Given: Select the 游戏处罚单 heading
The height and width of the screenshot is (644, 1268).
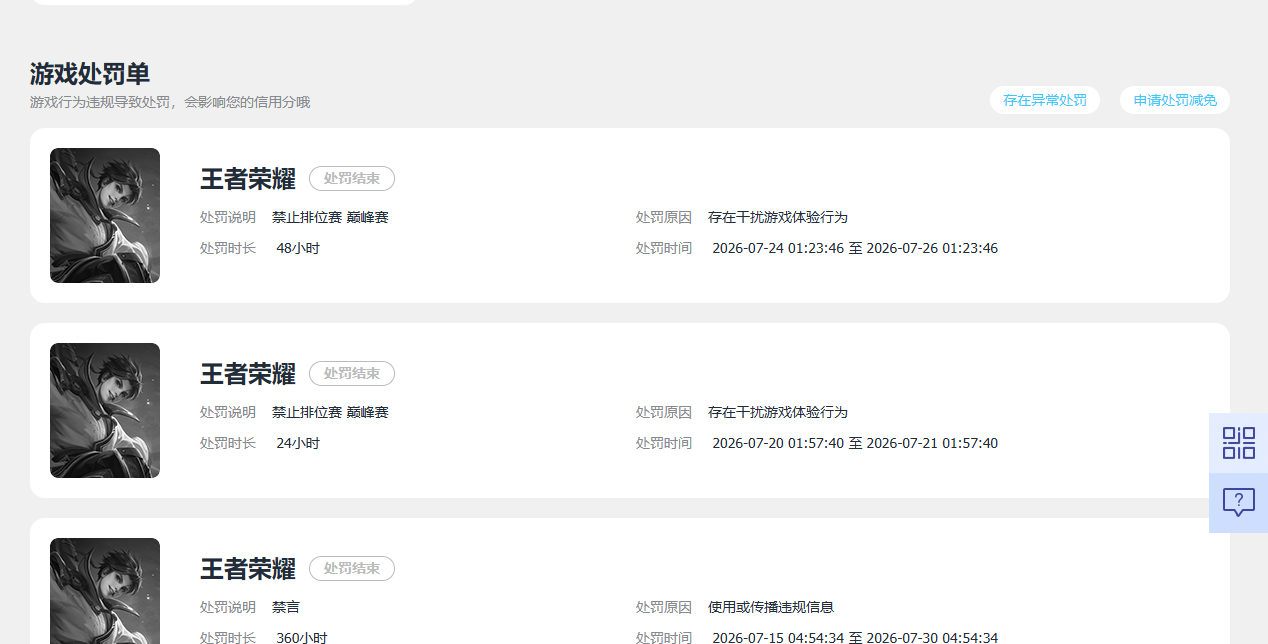Looking at the screenshot, I should point(90,74).
